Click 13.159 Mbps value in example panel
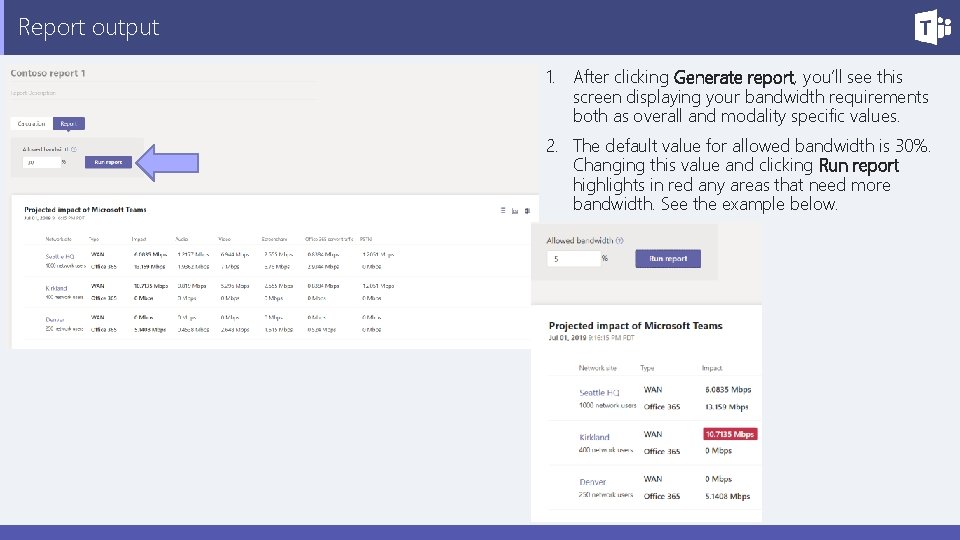 click(x=727, y=407)
